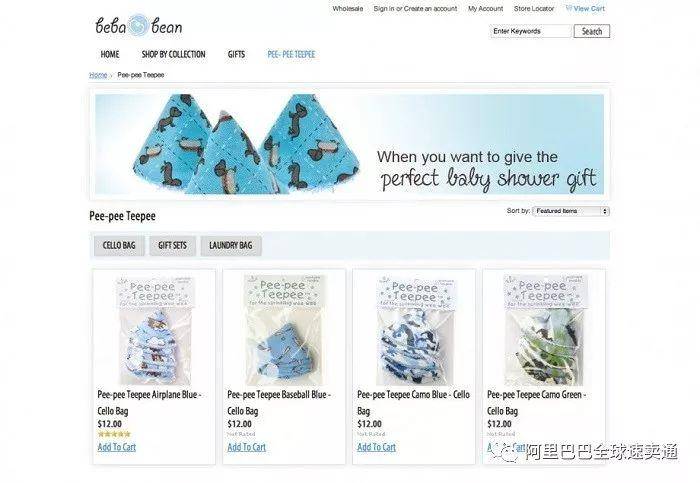Add Camo Blue Cello Bag to cart

(376, 447)
